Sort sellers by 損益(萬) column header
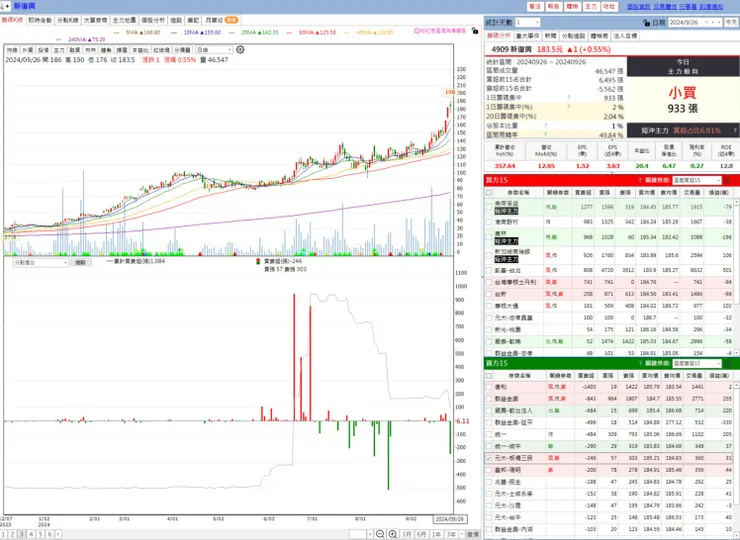 click(x=719, y=376)
